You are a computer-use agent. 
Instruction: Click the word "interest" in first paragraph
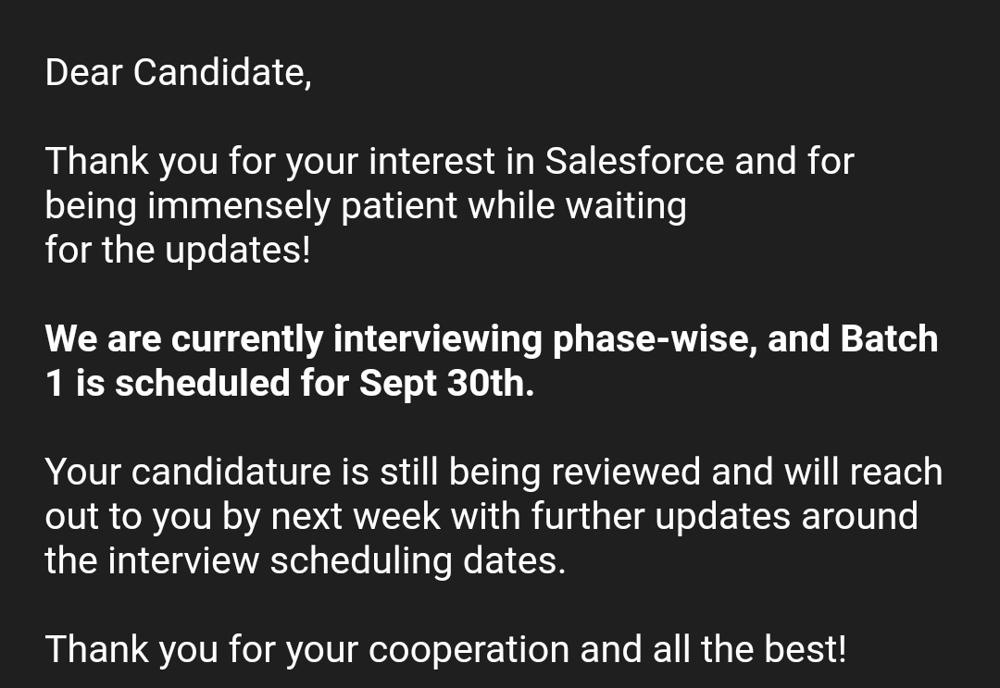[x=432, y=161]
